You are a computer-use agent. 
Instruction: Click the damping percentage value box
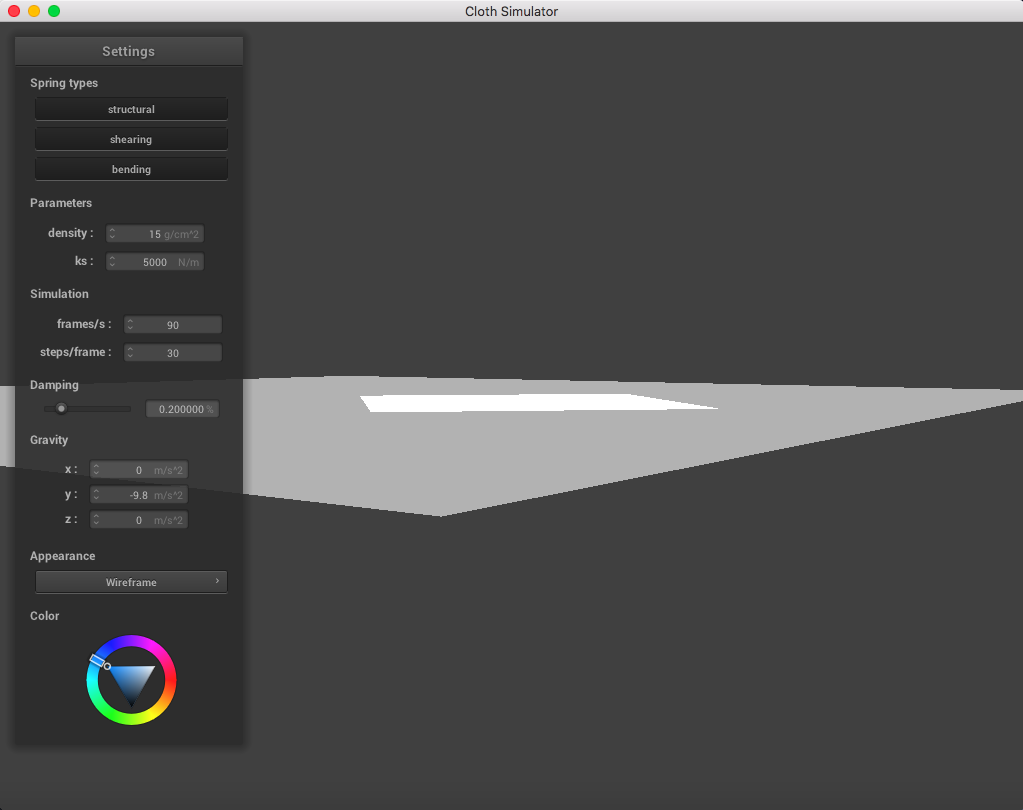182,409
